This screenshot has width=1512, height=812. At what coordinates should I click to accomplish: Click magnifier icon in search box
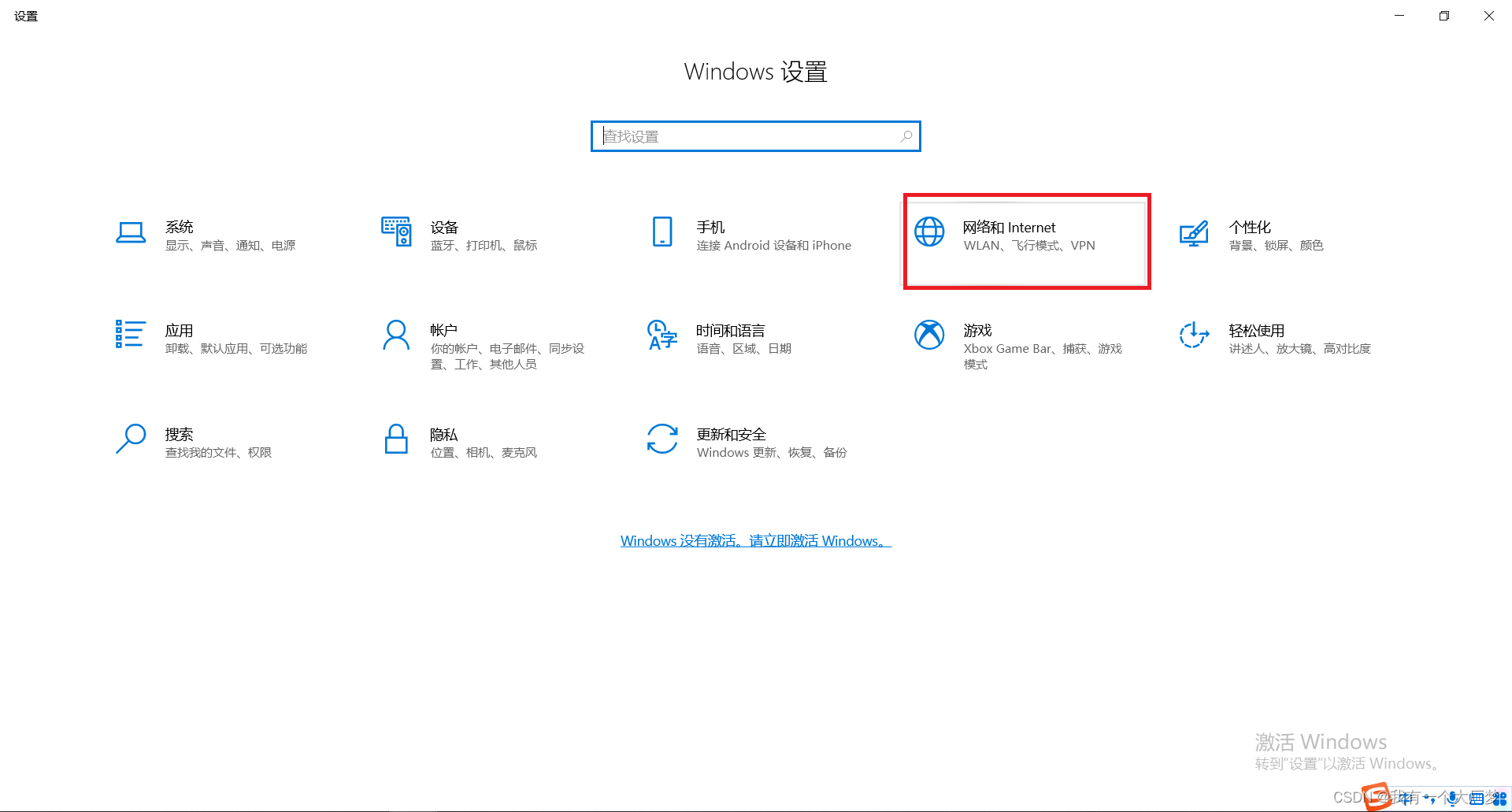pyautogui.click(x=906, y=136)
